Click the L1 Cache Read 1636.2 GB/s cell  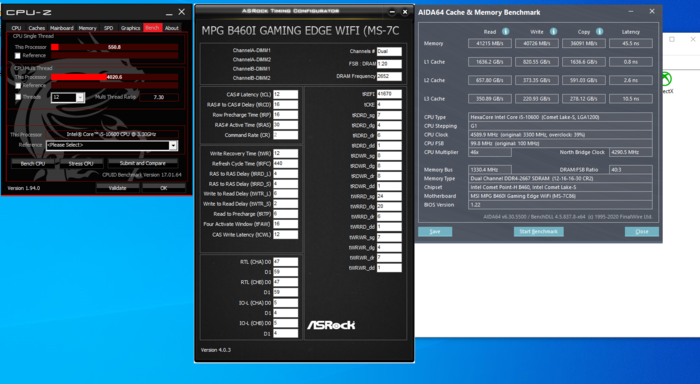pyautogui.click(x=490, y=62)
